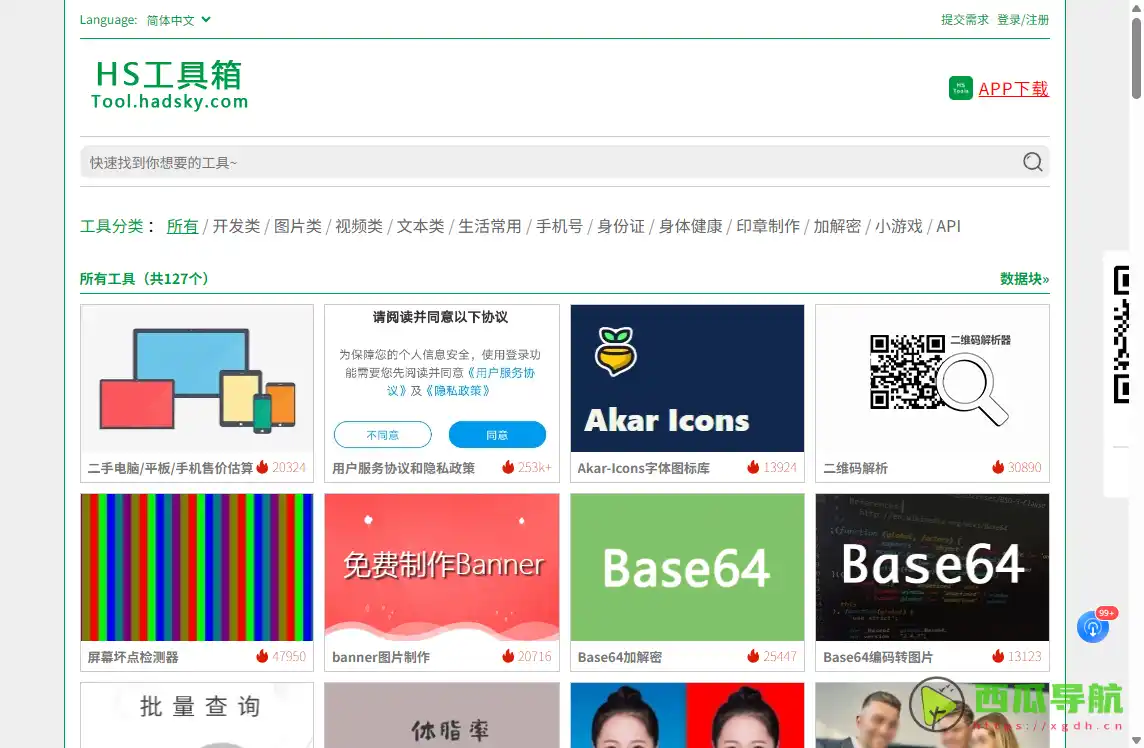Screen dimensions: 1144x748
Task: Open the 免费制作Banner thumbnail
Action: (442, 568)
